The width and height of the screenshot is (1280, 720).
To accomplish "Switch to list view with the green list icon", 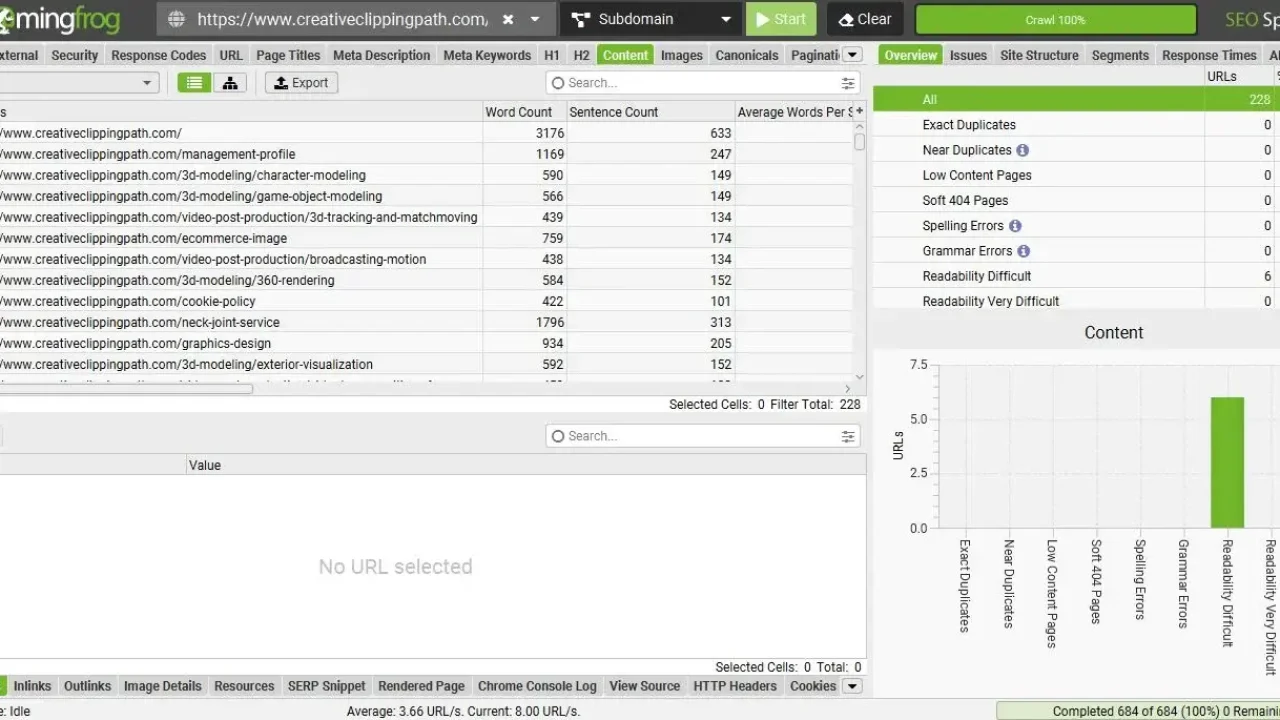I will click(193, 82).
